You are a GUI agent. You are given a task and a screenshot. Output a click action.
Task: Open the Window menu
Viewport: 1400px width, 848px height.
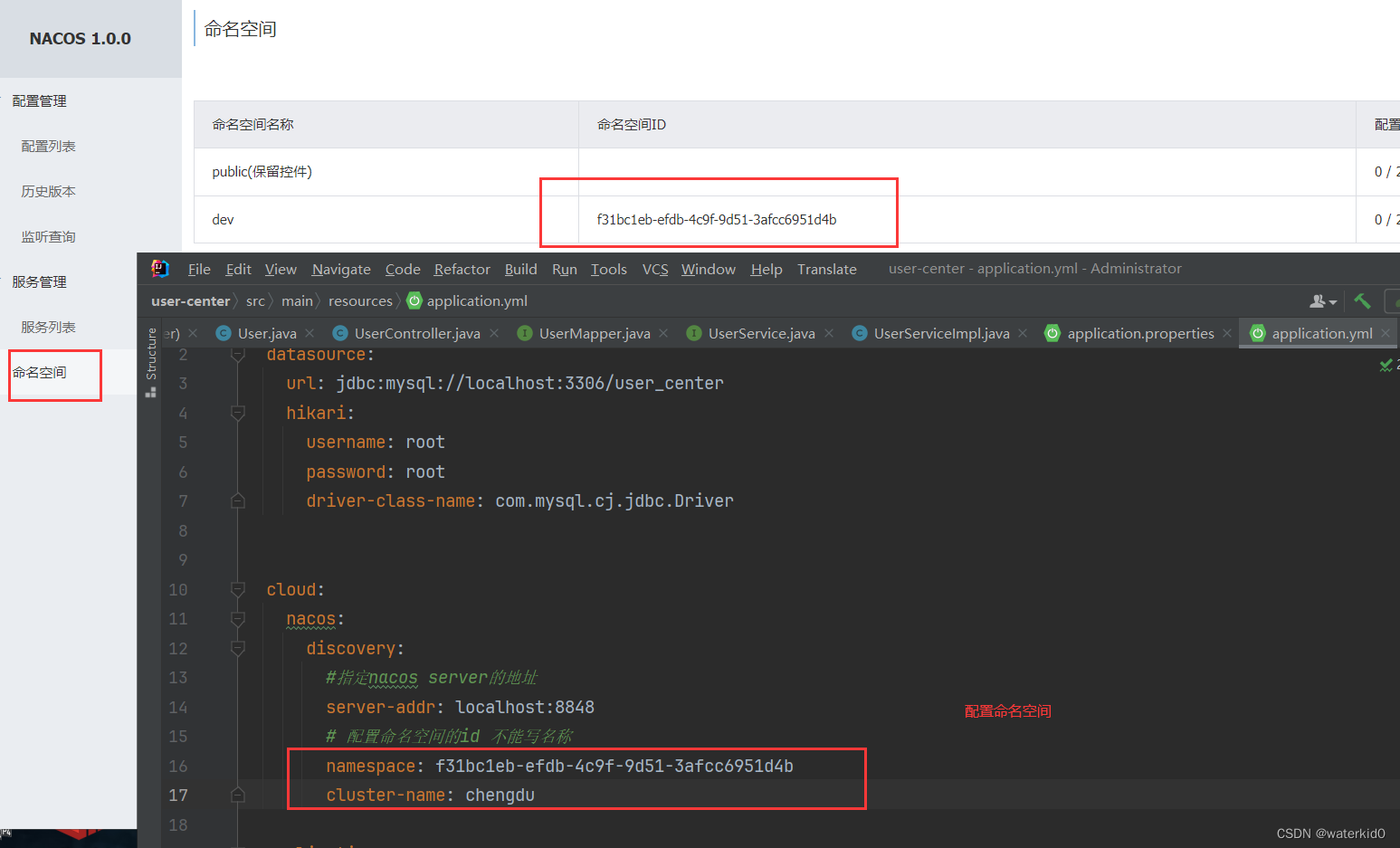coord(709,269)
